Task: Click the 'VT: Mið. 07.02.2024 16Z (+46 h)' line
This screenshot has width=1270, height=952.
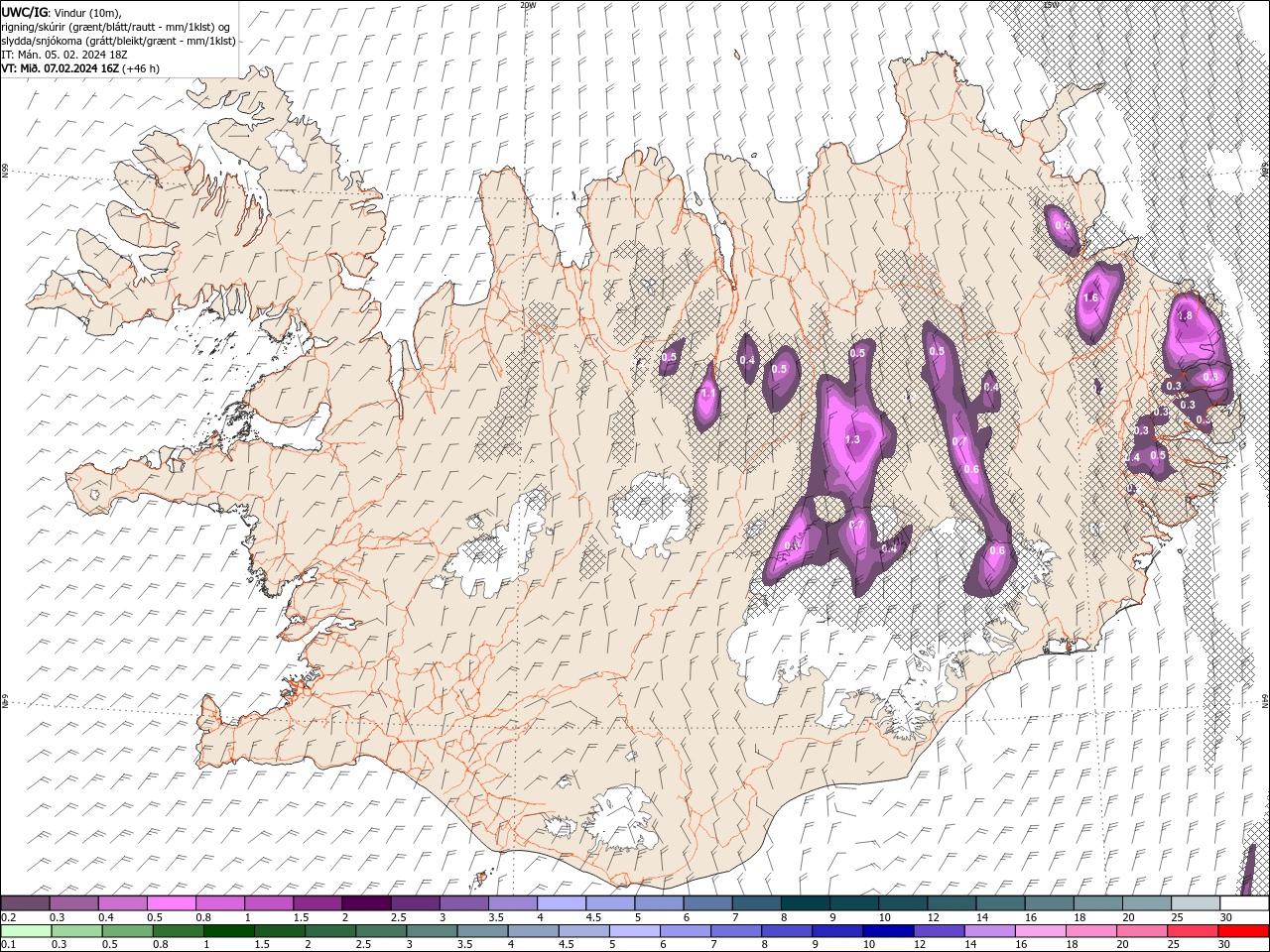Action: pyautogui.click(x=80, y=68)
